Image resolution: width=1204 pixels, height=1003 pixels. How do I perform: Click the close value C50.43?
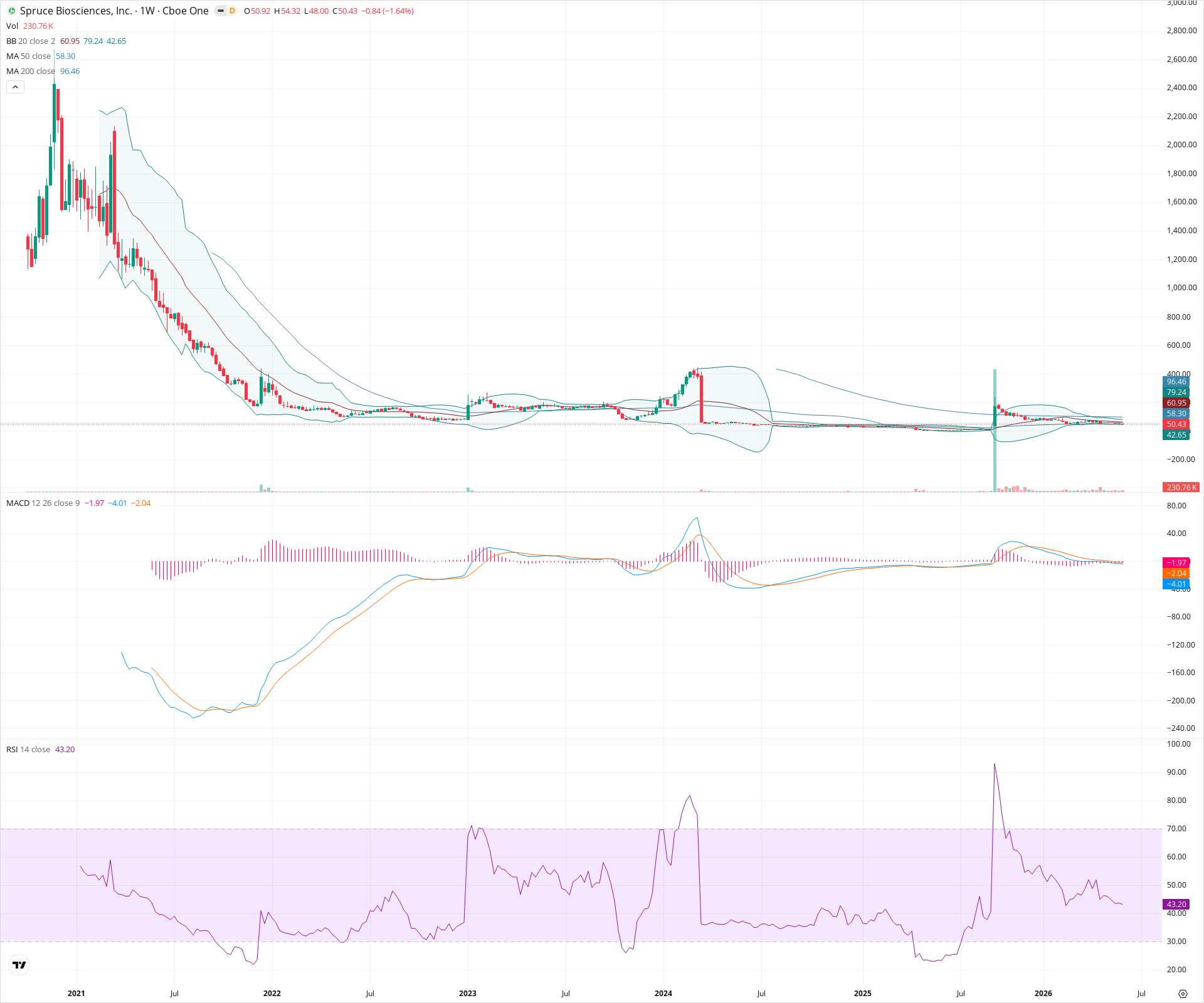[x=345, y=11]
